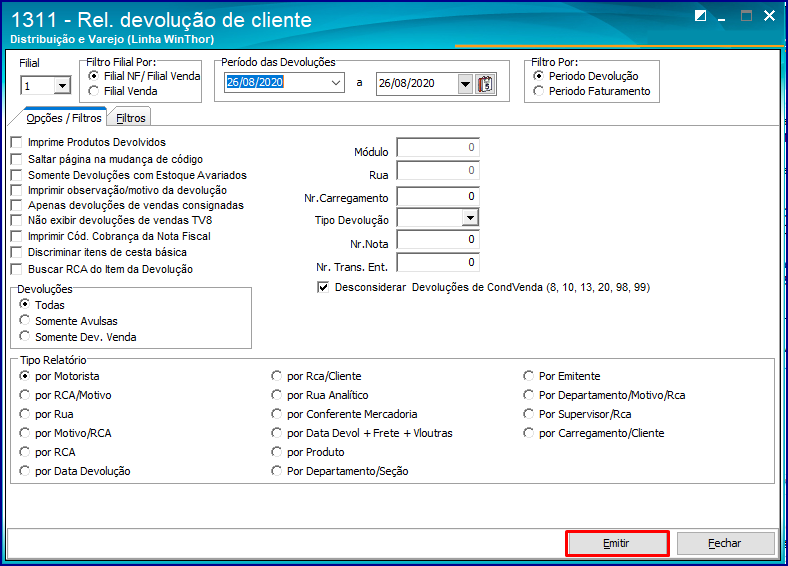This screenshot has height=566, width=788.
Task: Click the Fechar button
Action: [725, 543]
